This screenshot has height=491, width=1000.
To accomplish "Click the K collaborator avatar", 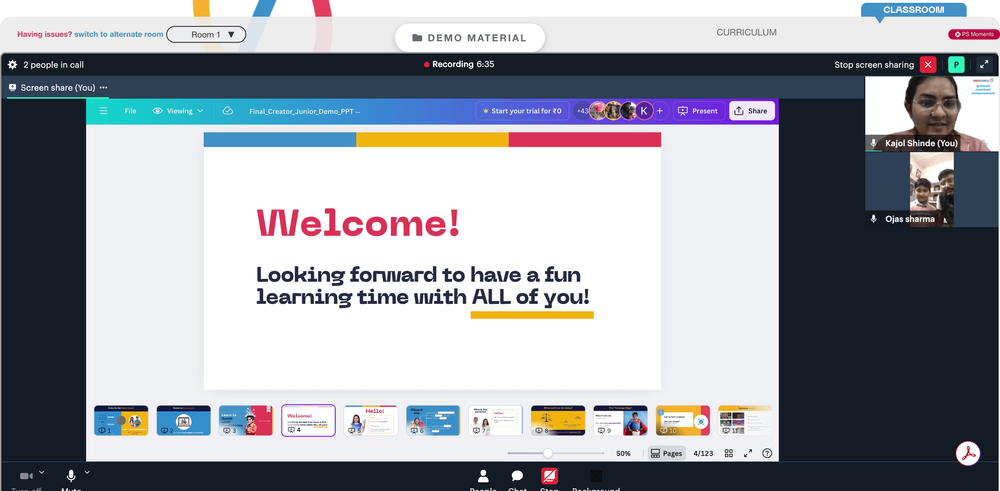I will click(644, 111).
